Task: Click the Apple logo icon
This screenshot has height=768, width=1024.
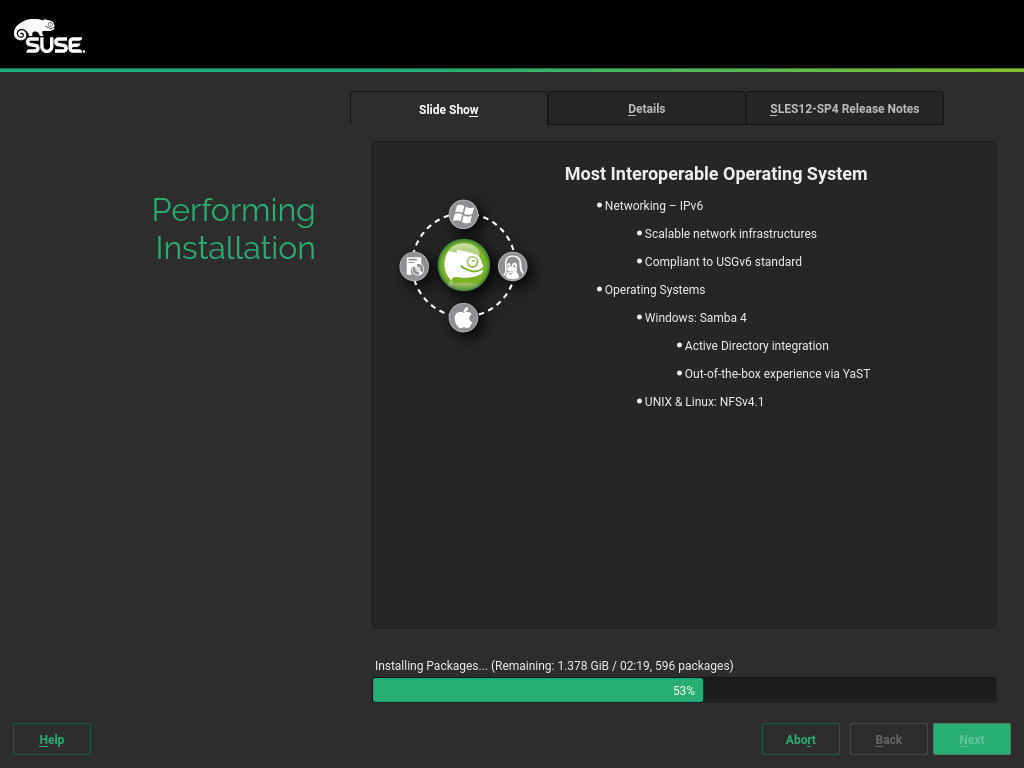Action: click(x=463, y=318)
